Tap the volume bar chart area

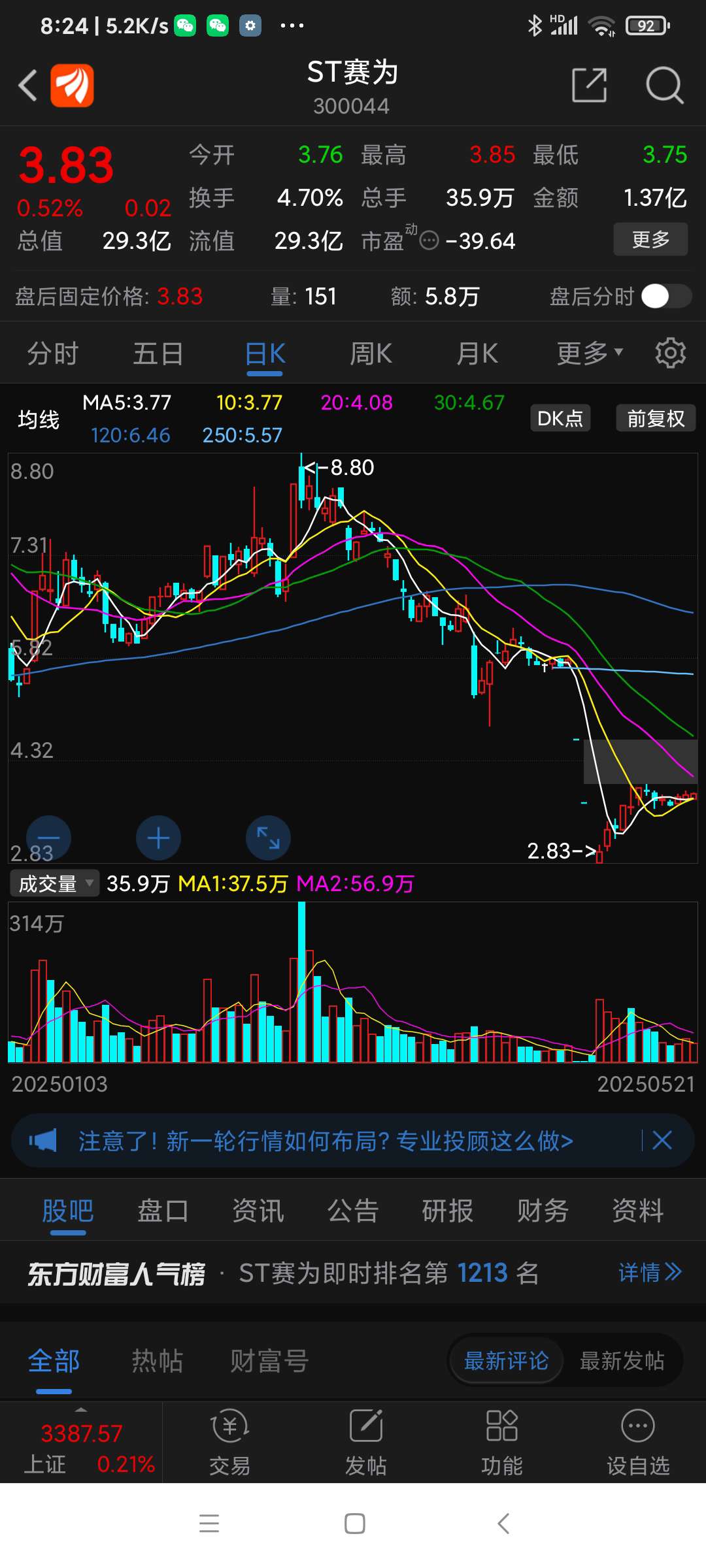tap(353, 982)
